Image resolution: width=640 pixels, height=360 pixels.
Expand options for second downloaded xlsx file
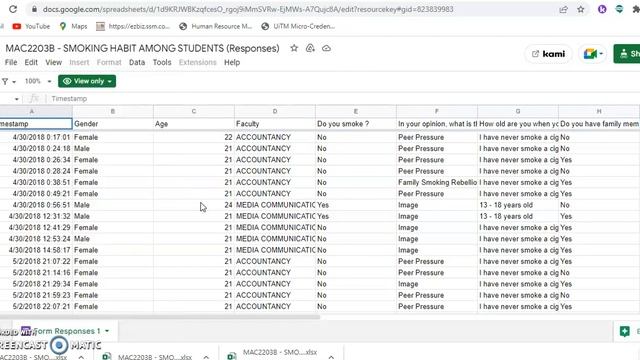[x=206, y=357]
